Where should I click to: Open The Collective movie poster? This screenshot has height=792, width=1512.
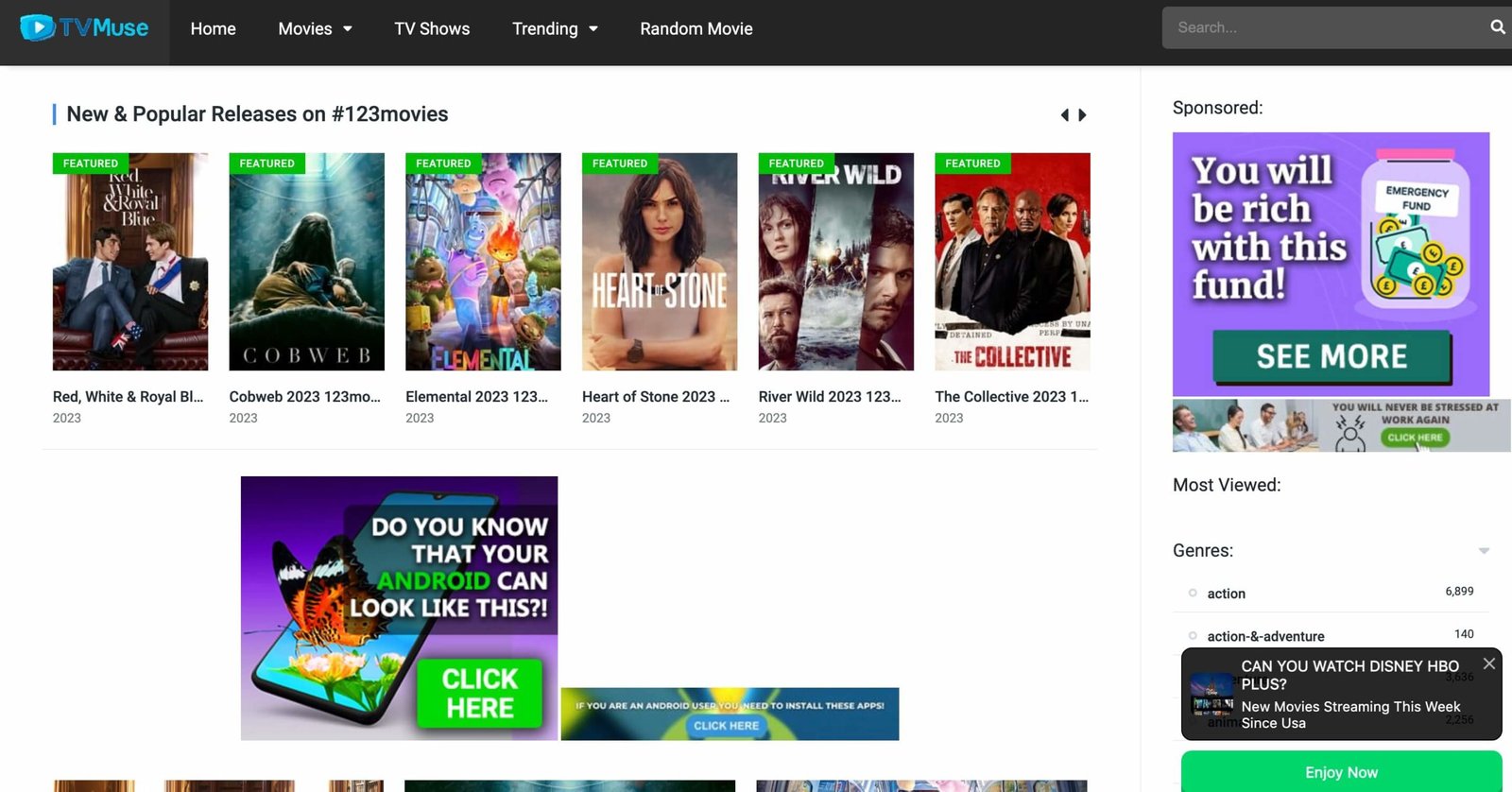coord(1012,262)
